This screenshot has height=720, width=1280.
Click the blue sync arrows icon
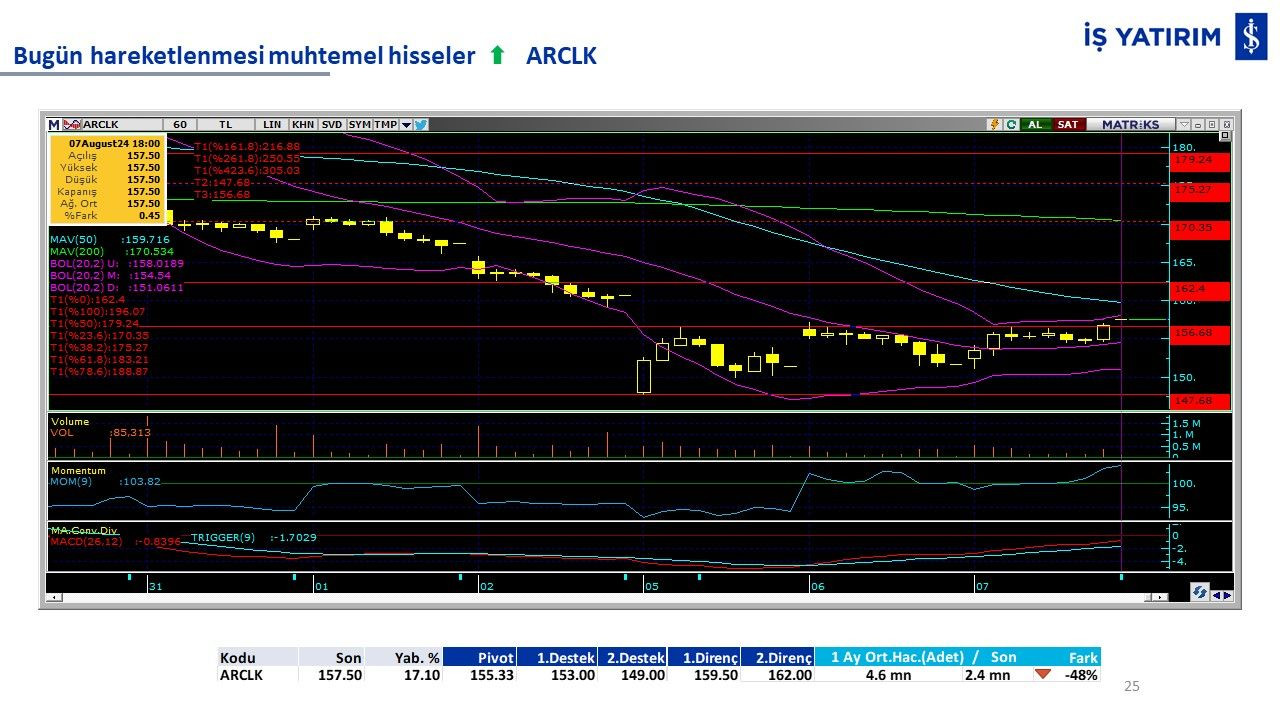[1199, 592]
